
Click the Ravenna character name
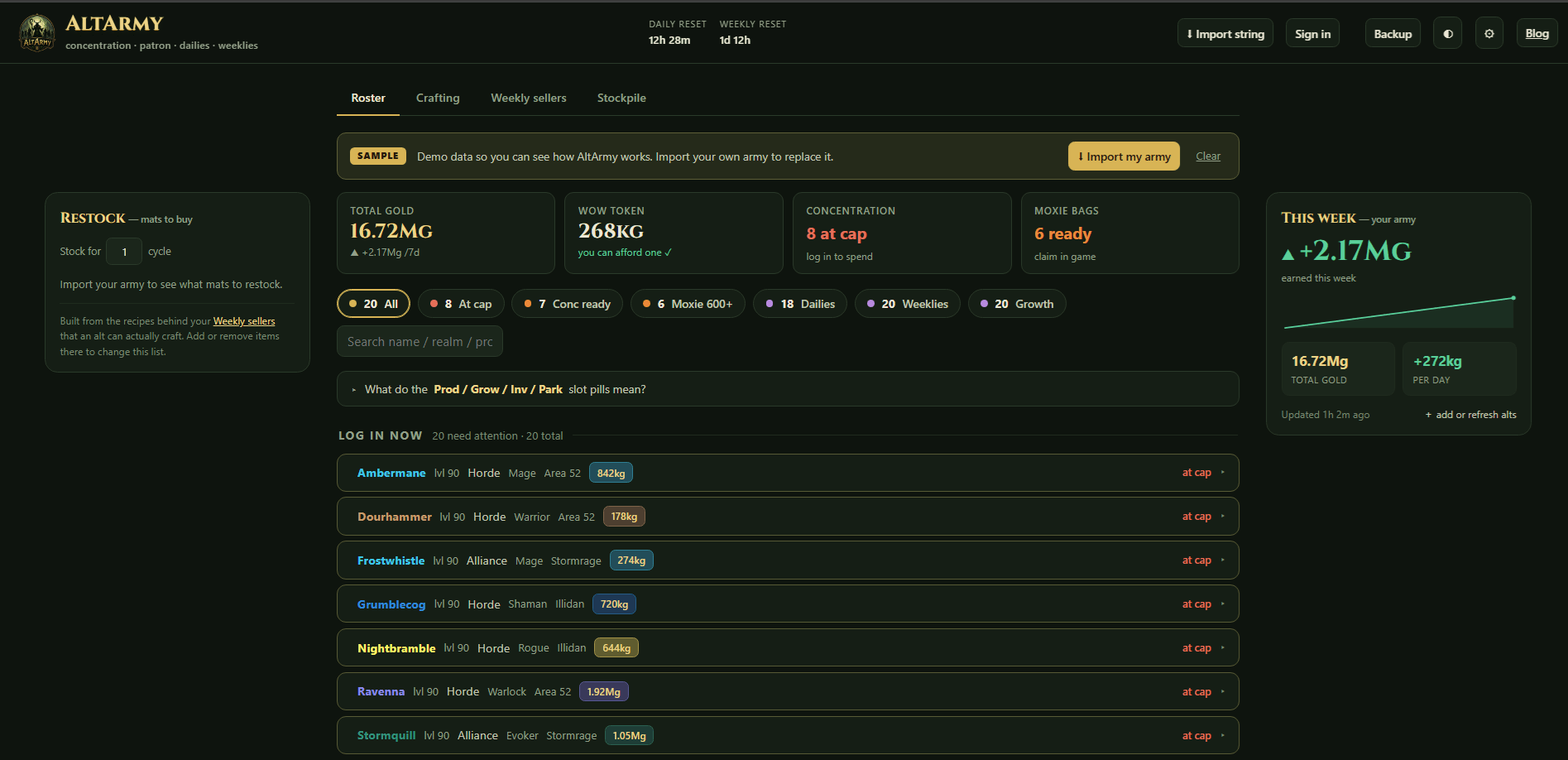381,691
